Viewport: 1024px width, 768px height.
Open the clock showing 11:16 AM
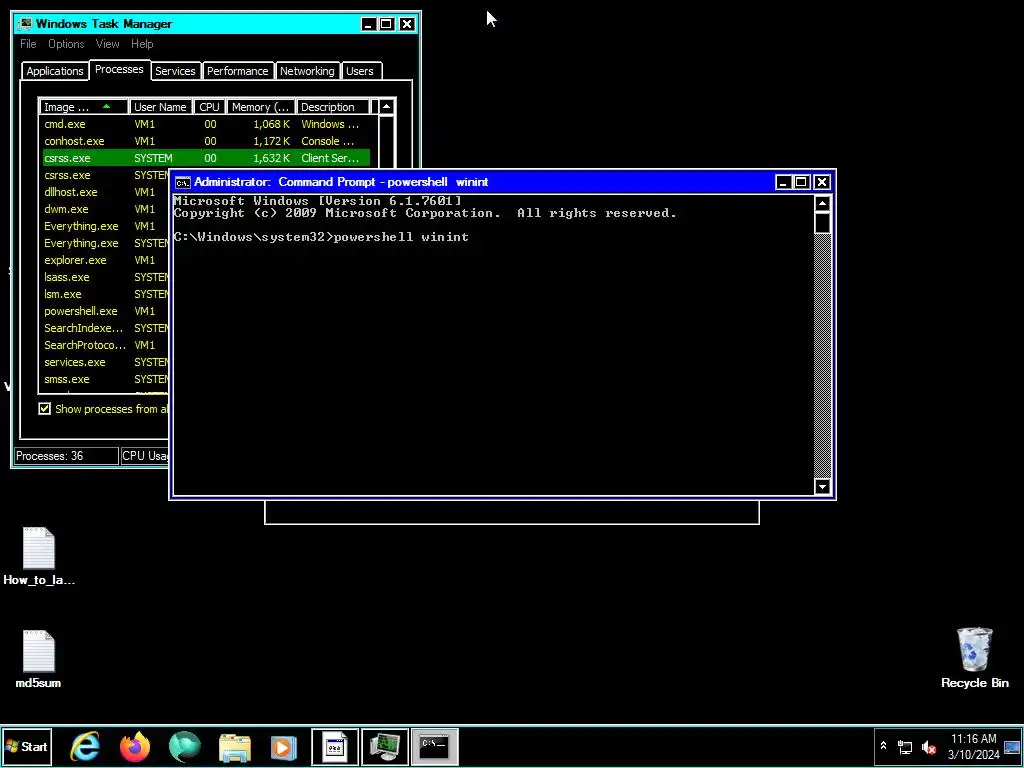[x=974, y=746]
